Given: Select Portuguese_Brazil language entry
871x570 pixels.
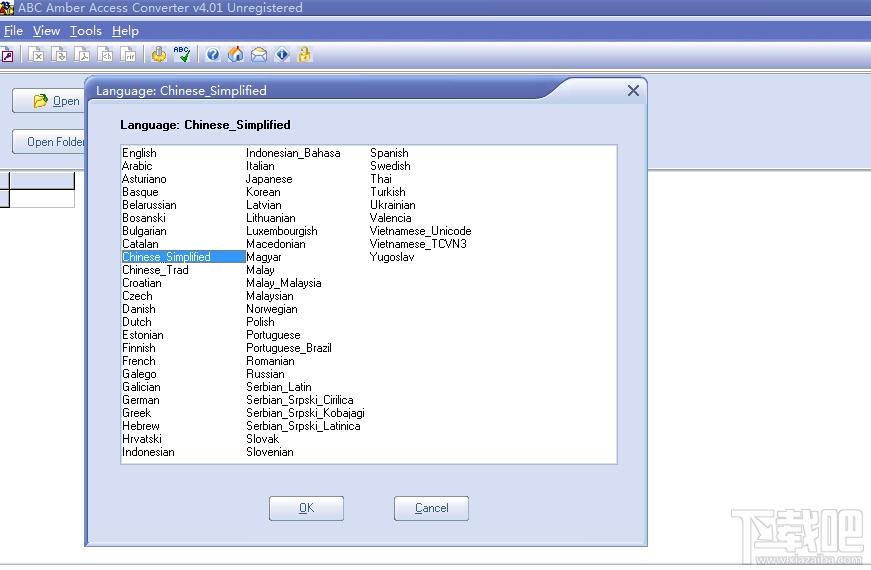Looking at the screenshot, I should tap(289, 348).
